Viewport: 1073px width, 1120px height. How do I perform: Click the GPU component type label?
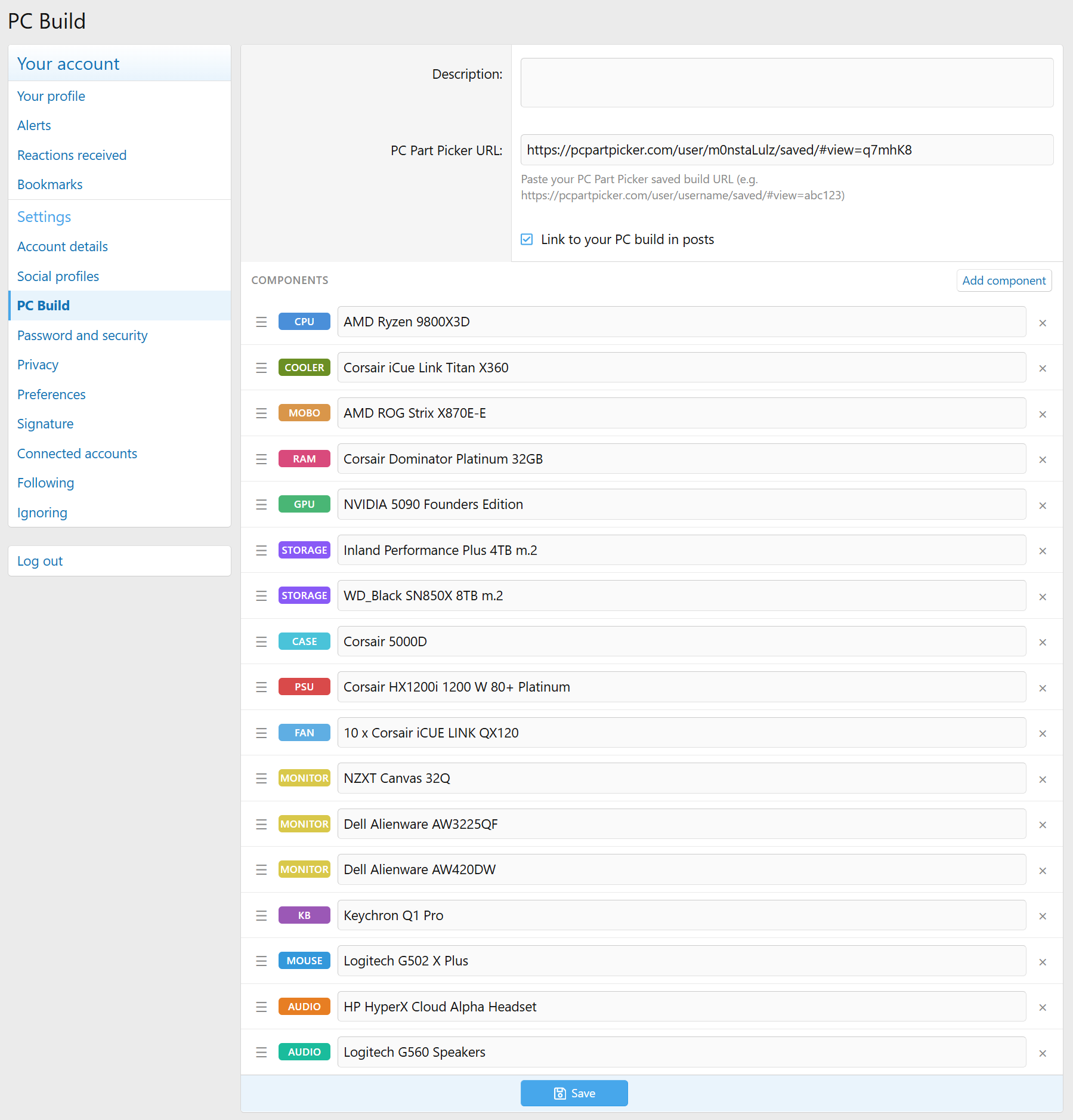(304, 504)
